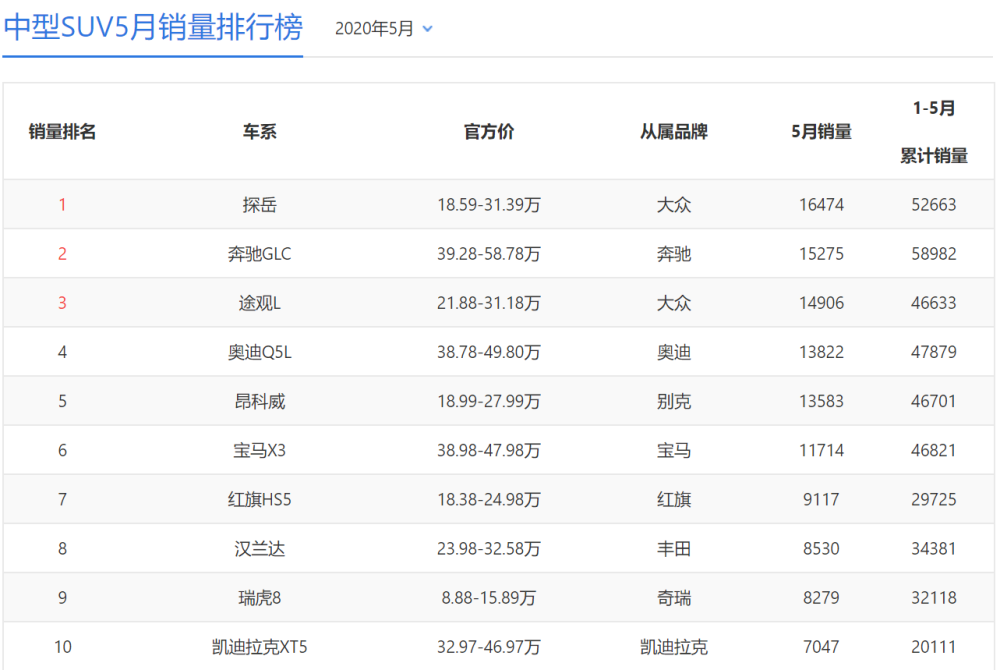The width and height of the screenshot is (1000, 670).
Task: Click rank number 10 in the ranking column
Action: 62,647
